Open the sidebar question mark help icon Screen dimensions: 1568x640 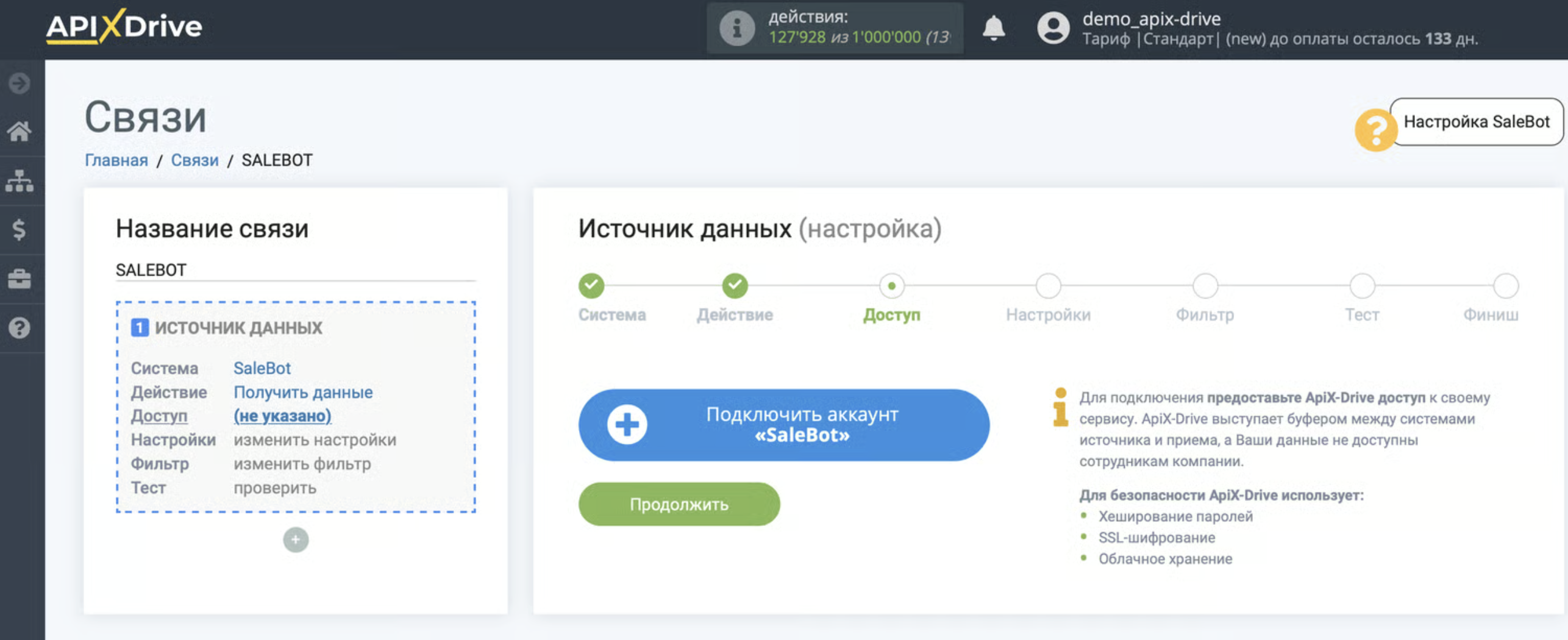coord(20,328)
